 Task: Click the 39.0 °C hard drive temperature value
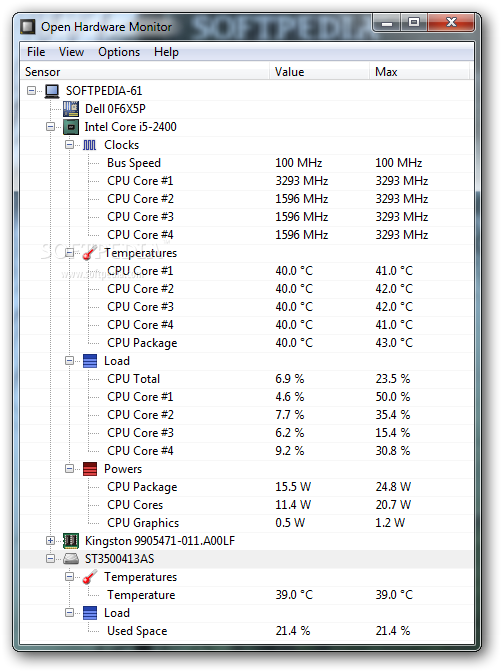294,595
